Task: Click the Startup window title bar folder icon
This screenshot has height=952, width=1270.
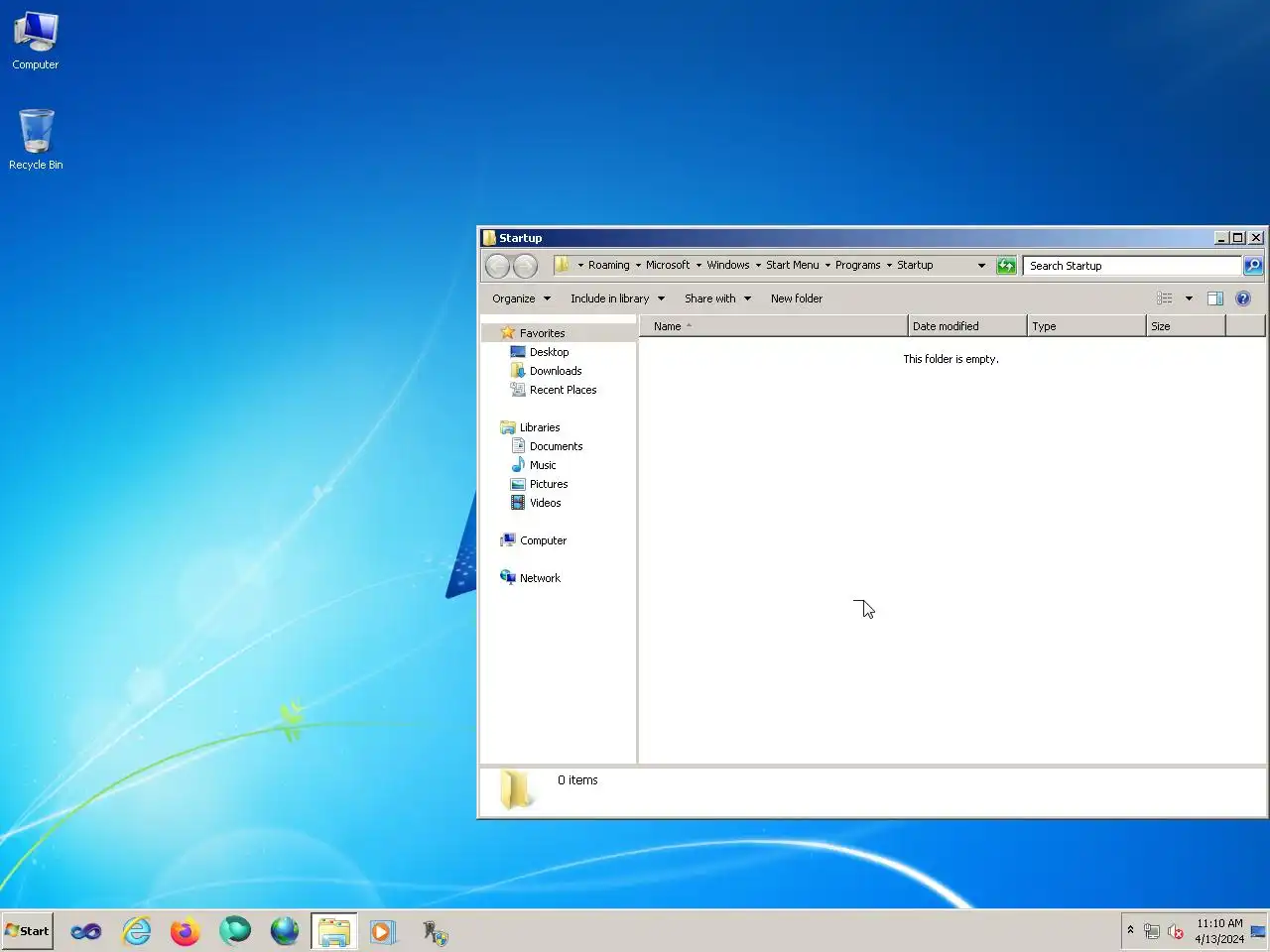Action: (x=489, y=238)
